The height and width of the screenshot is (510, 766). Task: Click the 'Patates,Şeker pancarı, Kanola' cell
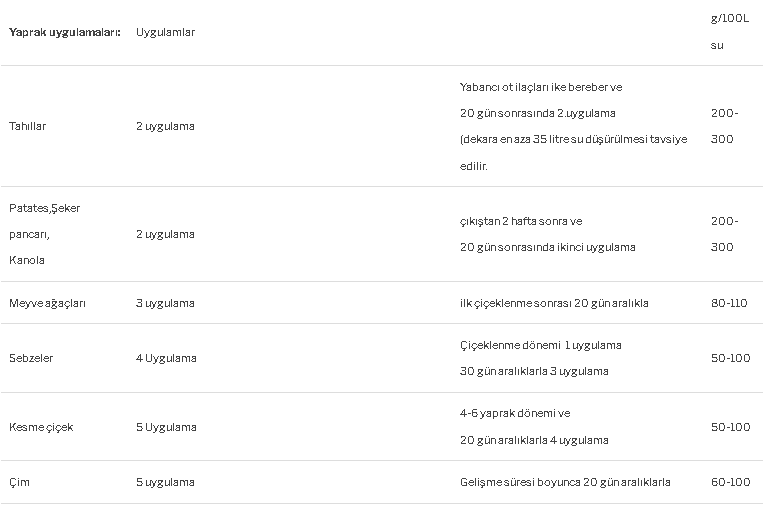(44, 234)
